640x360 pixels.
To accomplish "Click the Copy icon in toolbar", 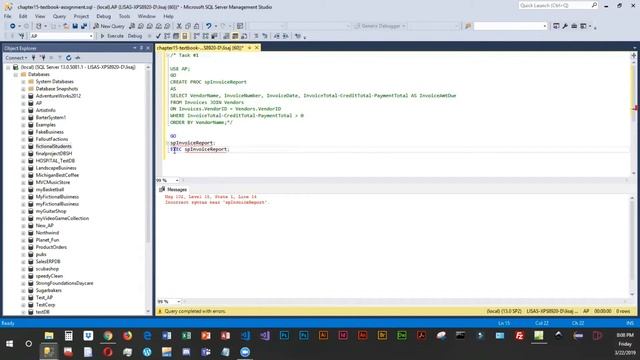I will [188, 26].
